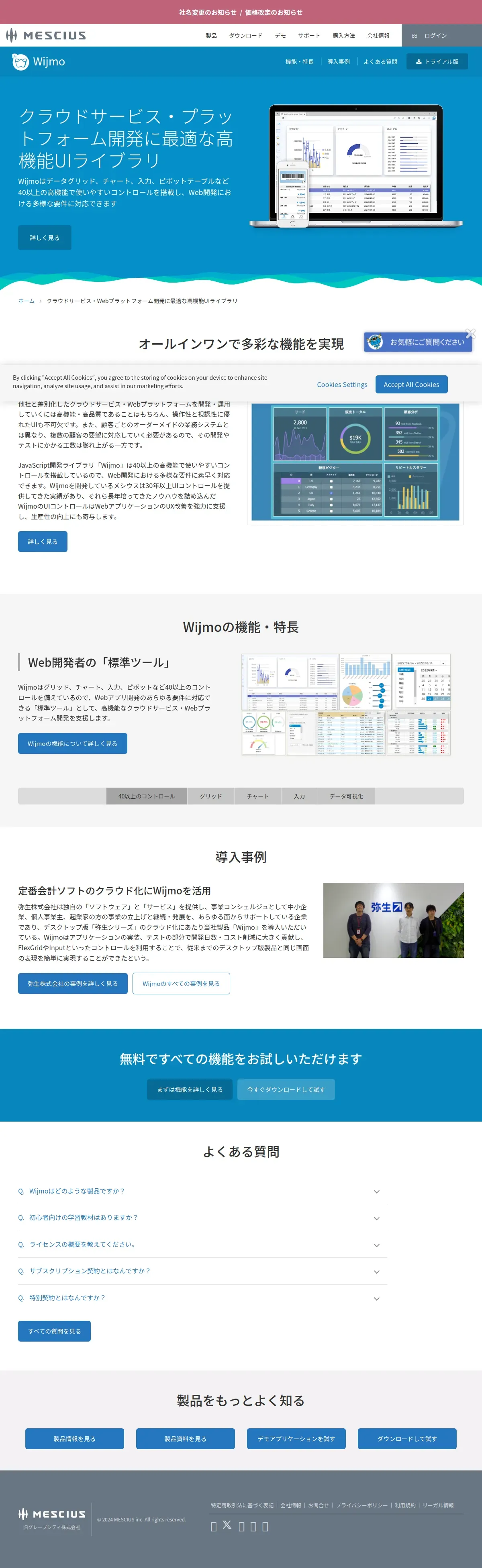Open the 購入方法 header menu

344,36
